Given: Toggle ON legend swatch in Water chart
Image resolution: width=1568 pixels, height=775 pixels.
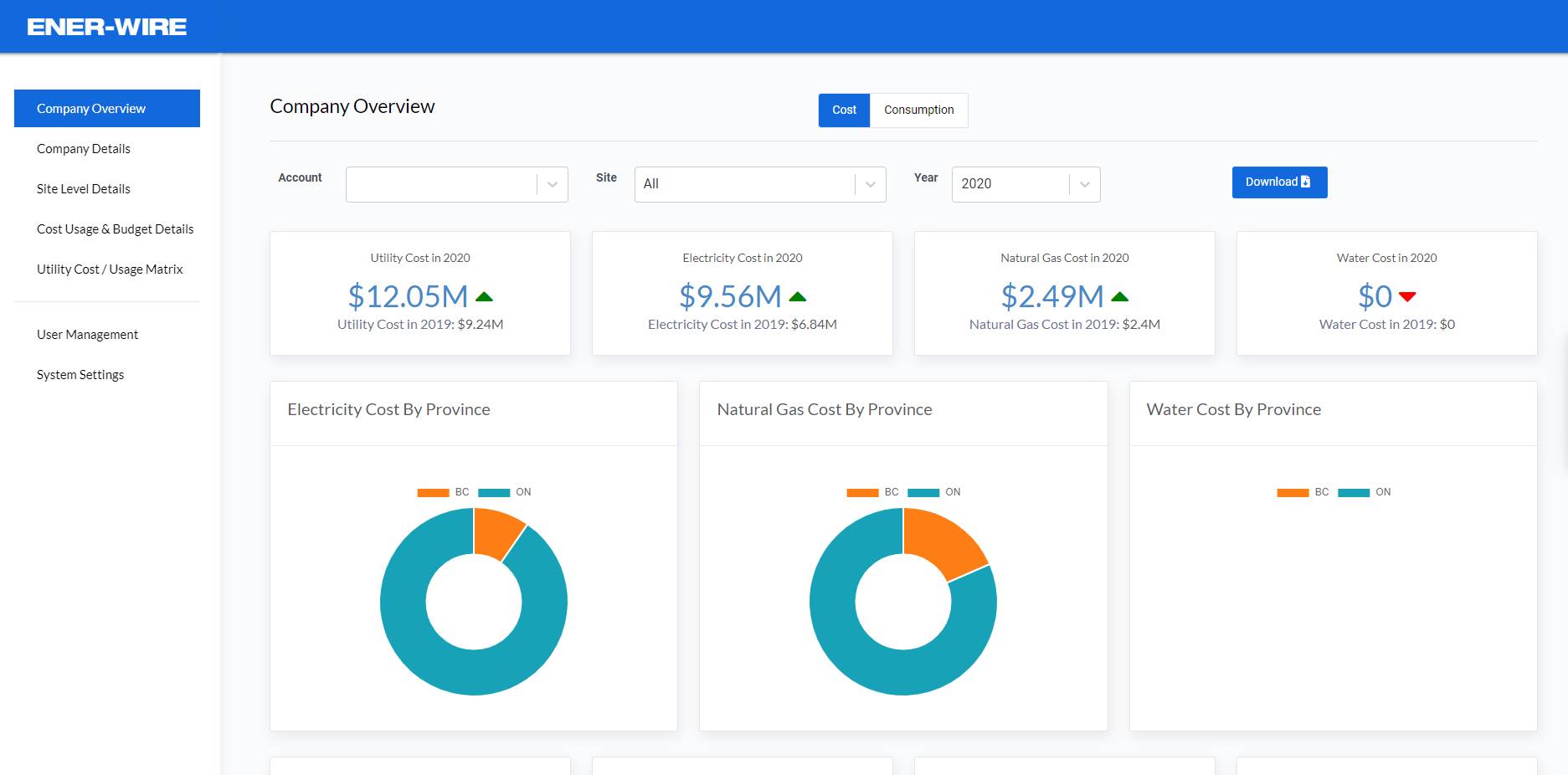Looking at the screenshot, I should 1354,492.
